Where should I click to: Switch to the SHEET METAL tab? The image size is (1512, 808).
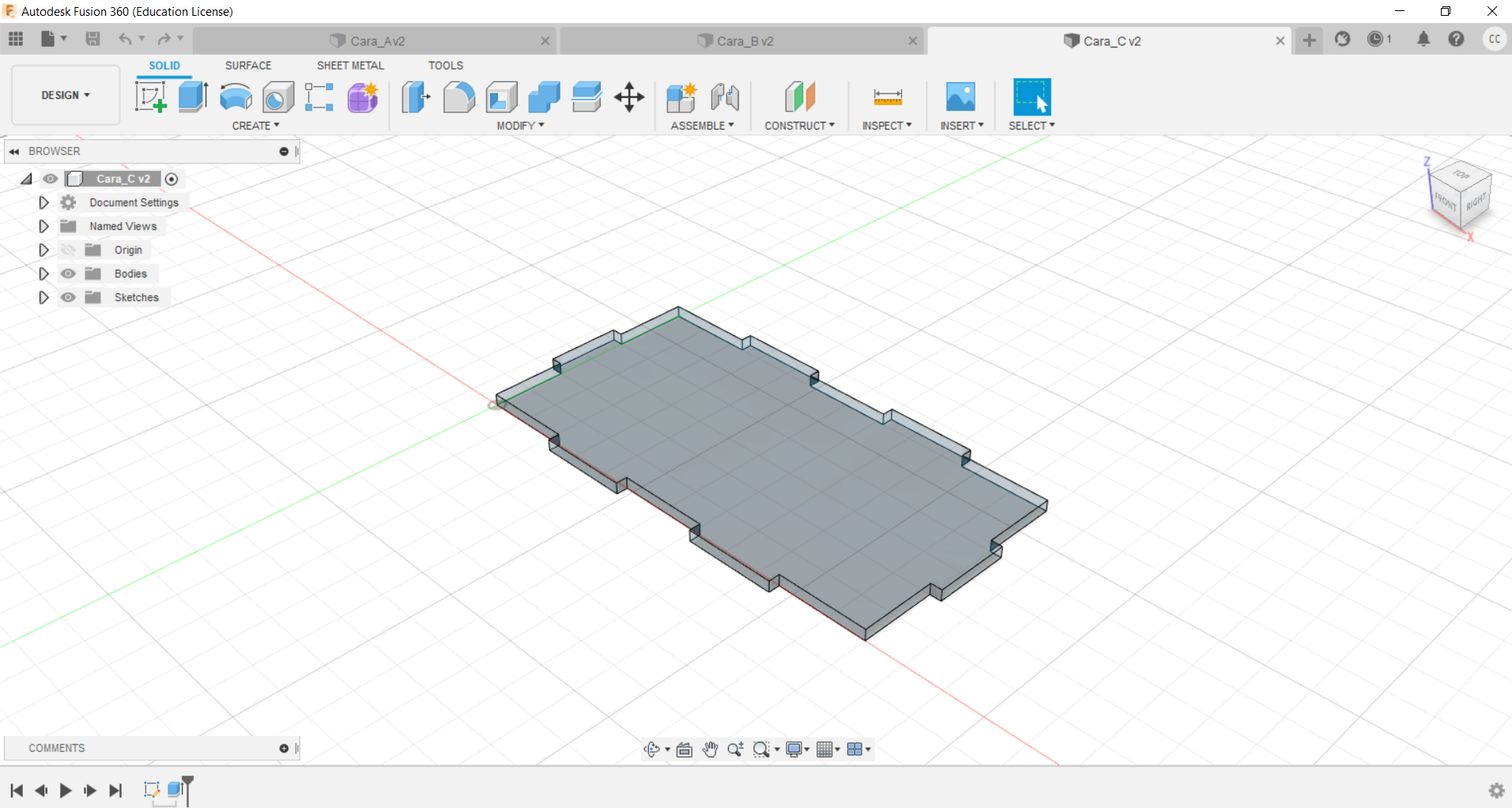350,66
